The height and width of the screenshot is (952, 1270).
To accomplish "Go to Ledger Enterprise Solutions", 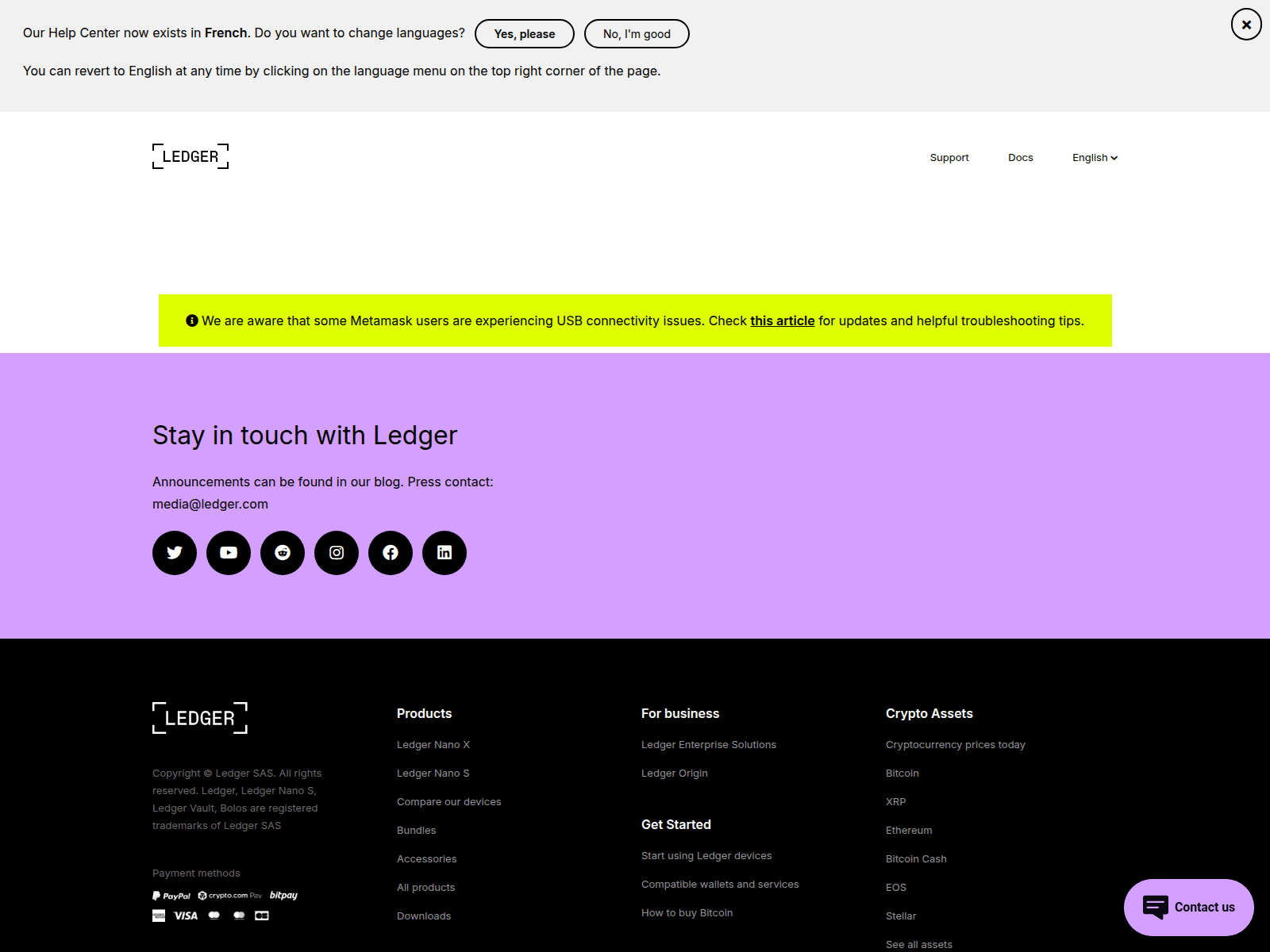I will (709, 745).
